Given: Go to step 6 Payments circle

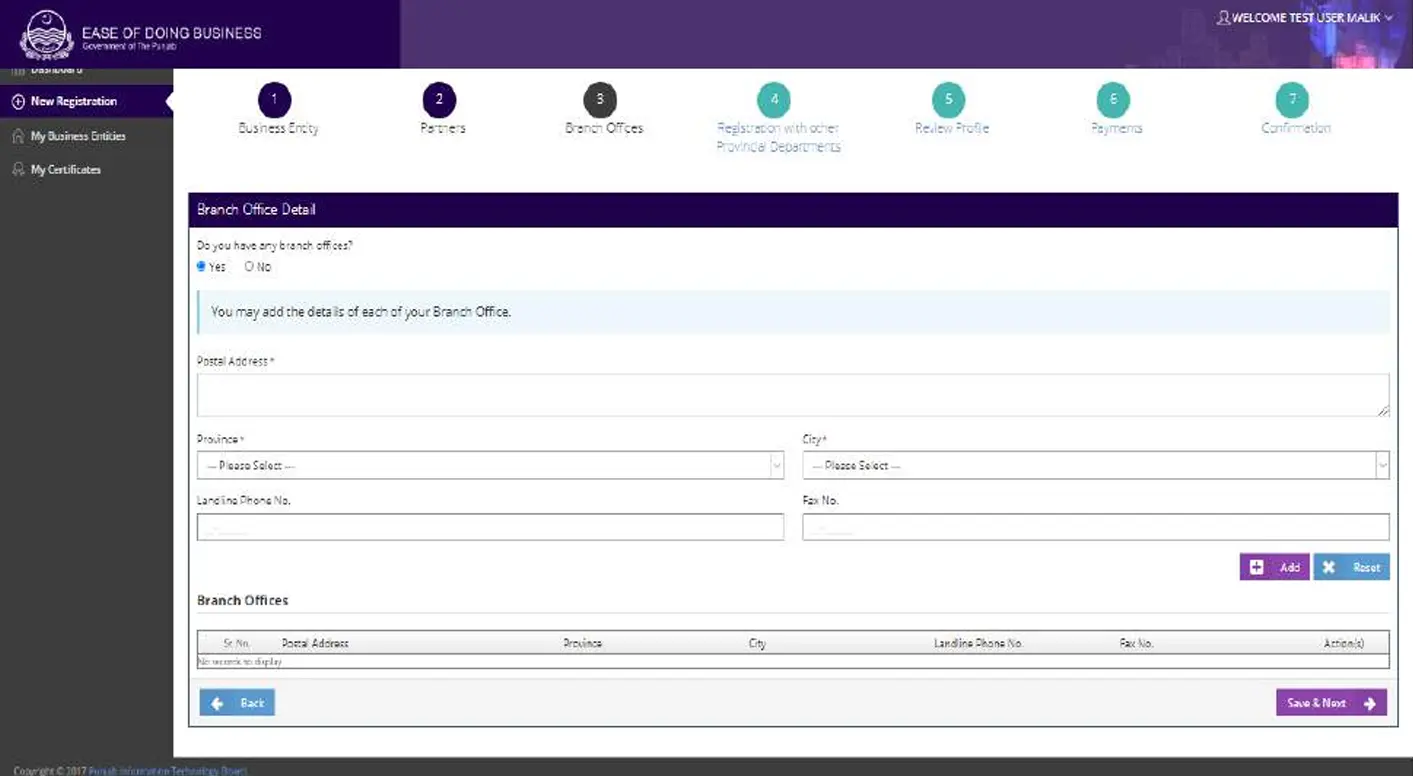Looking at the screenshot, I should tap(1113, 100).
